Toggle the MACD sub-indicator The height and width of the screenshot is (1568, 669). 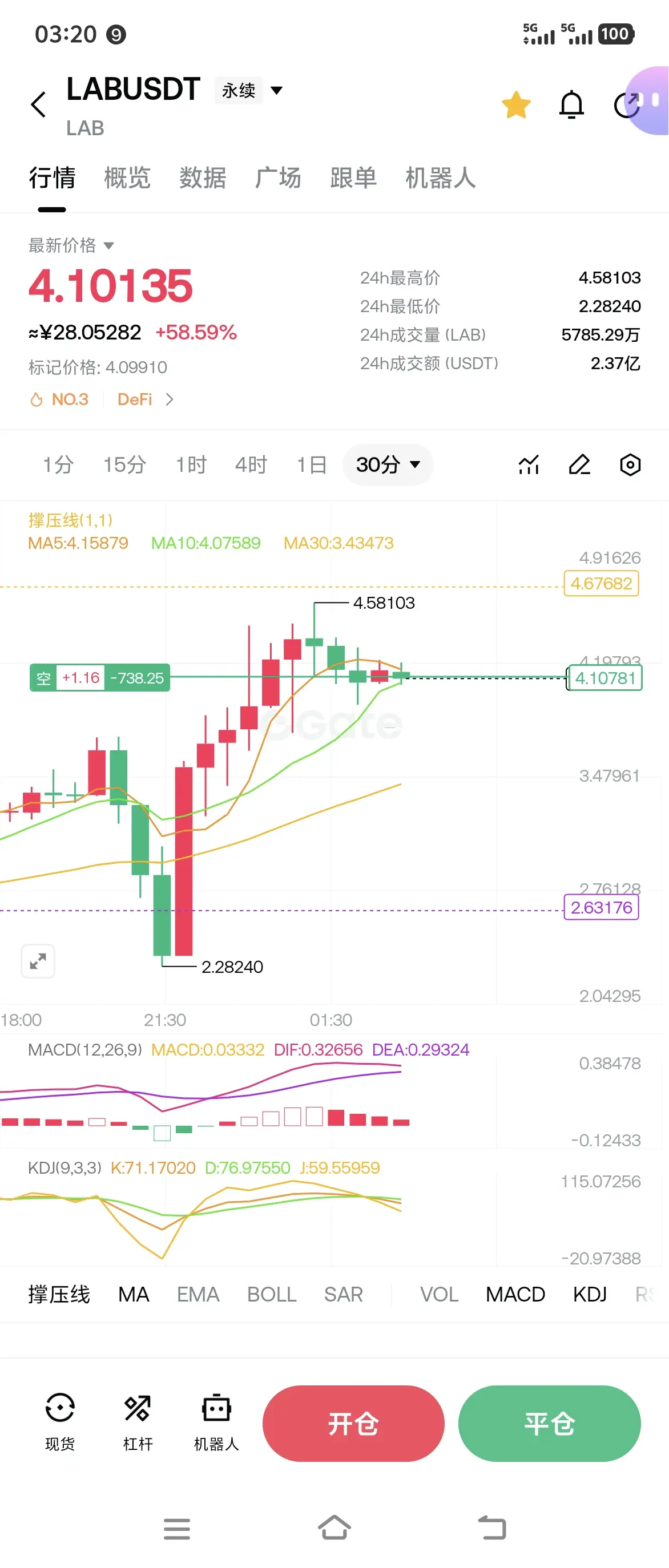click(x=515, y=1294)
